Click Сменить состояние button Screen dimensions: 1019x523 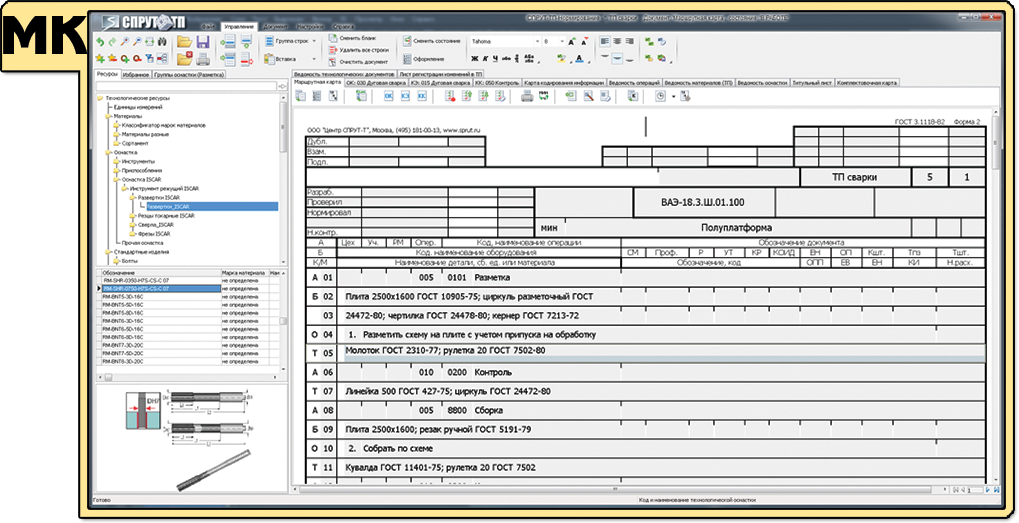434,41
